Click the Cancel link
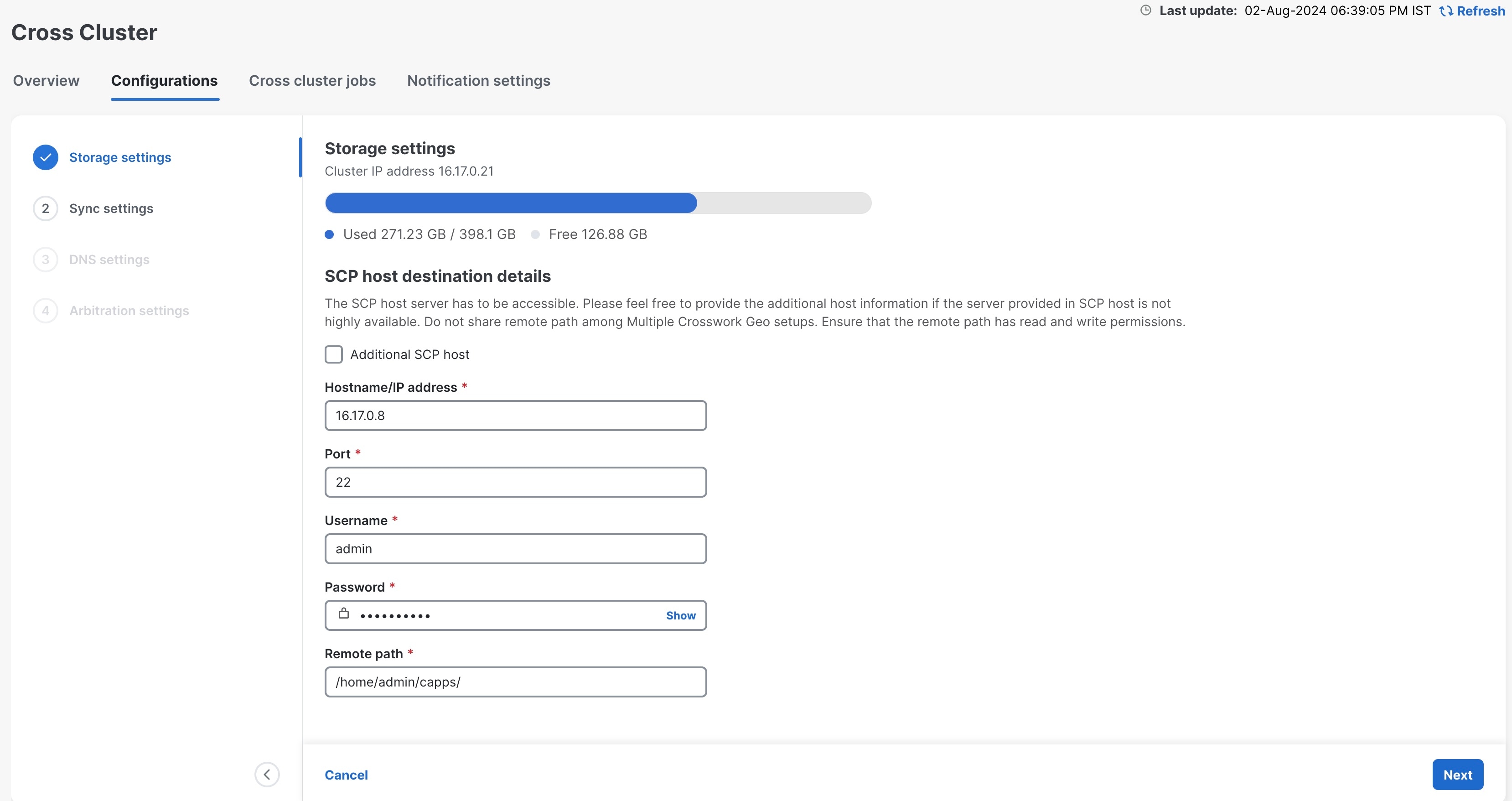The image size is (1512, 801). pos(346,775)
